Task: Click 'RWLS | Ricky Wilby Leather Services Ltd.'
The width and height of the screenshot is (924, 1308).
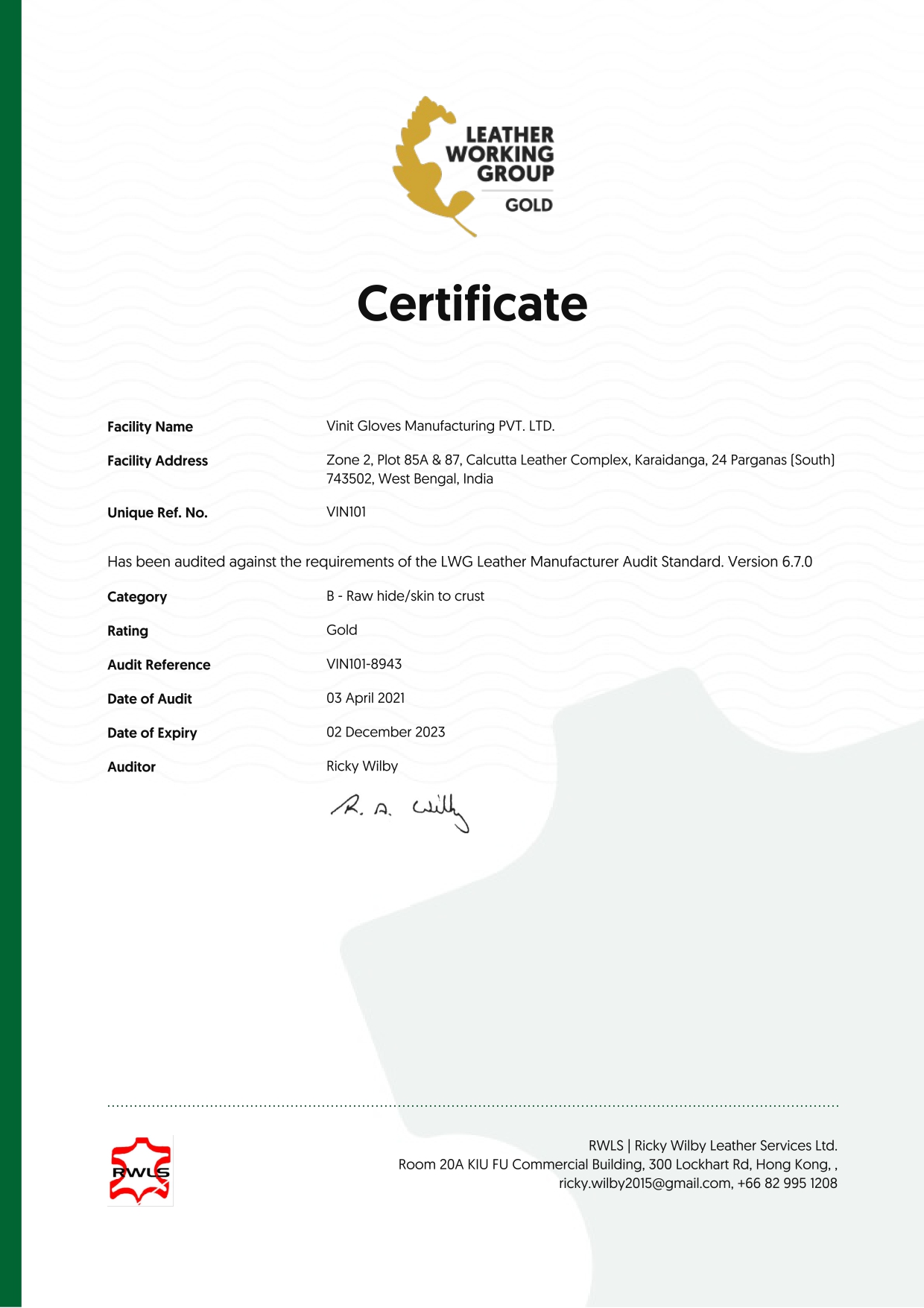Action: (713, 1146)
